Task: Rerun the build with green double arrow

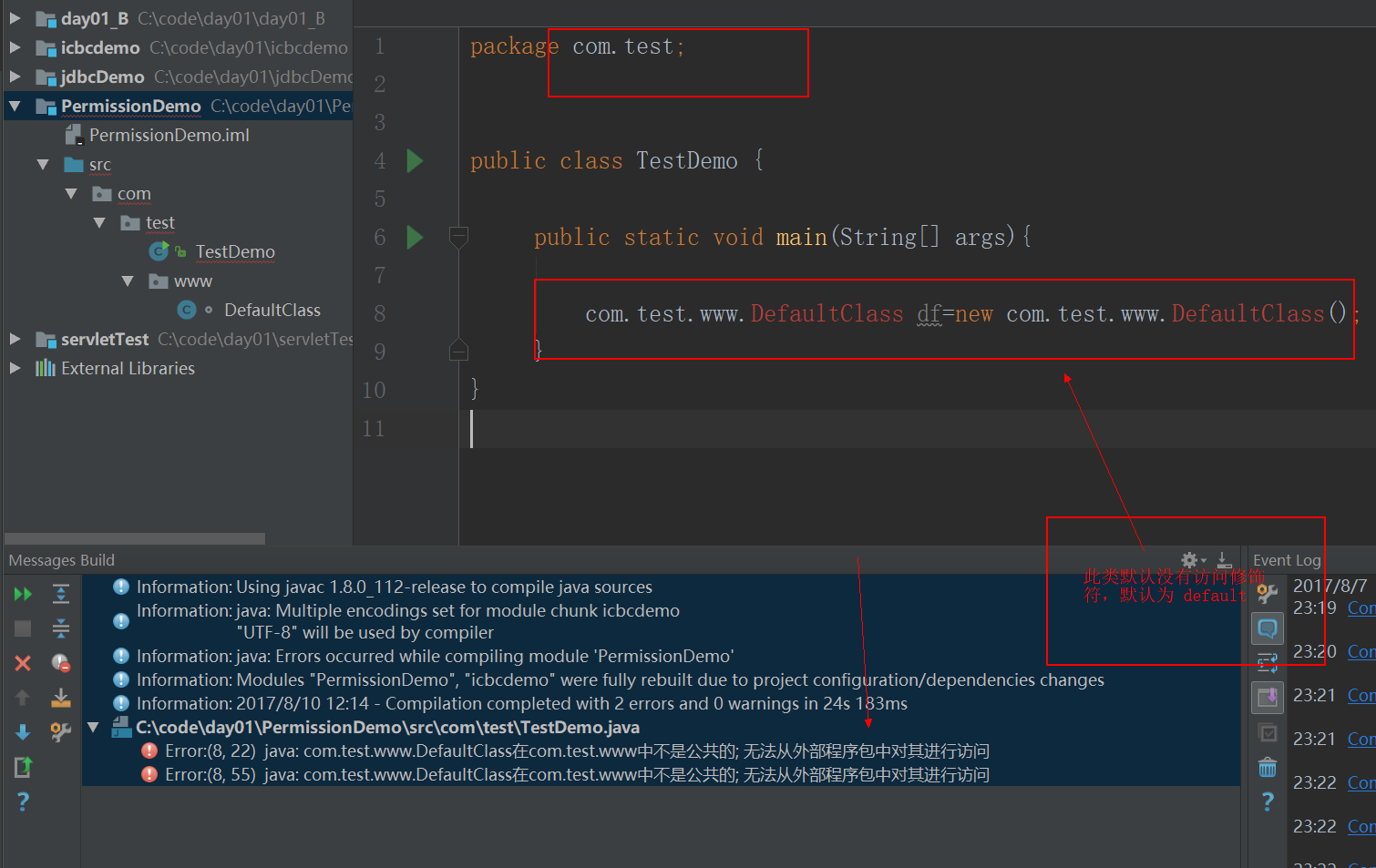Action: click(23, 594)
